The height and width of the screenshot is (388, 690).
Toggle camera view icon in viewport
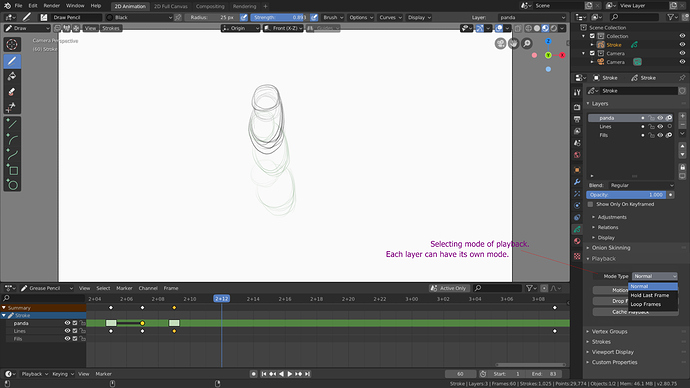(x=500, y=44)
